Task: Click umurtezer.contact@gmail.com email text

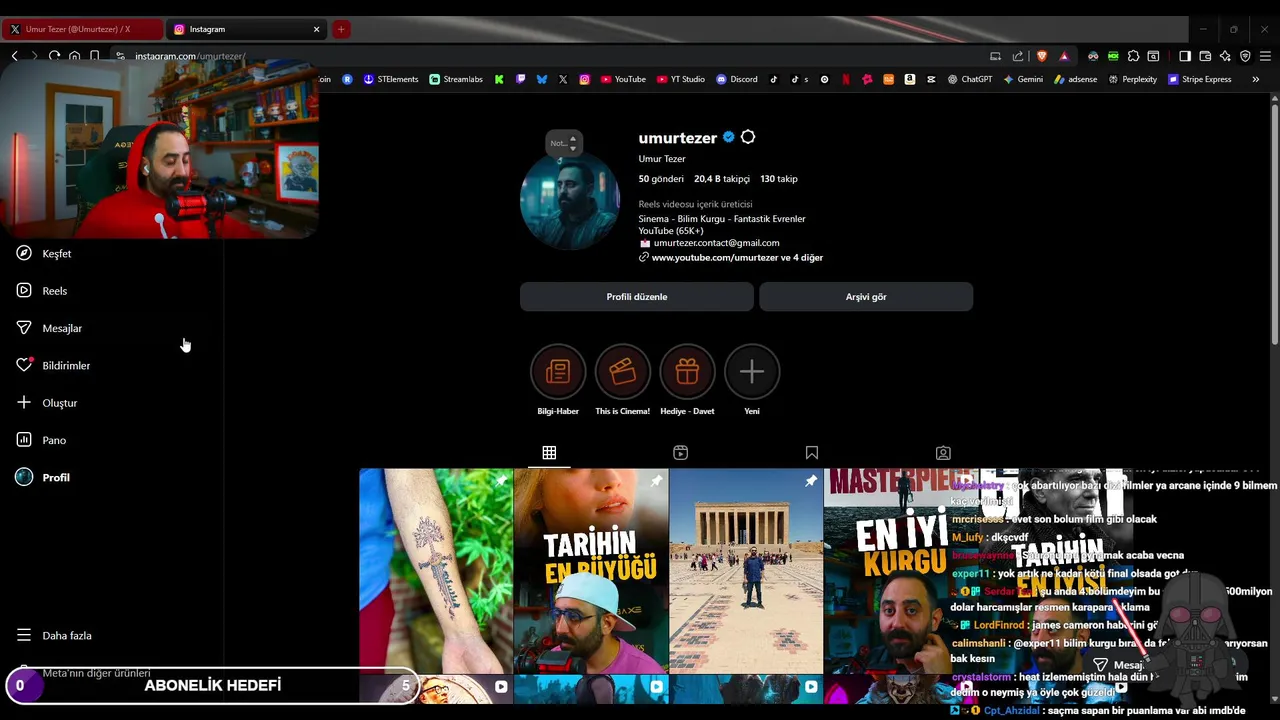Action: [716, 243]
